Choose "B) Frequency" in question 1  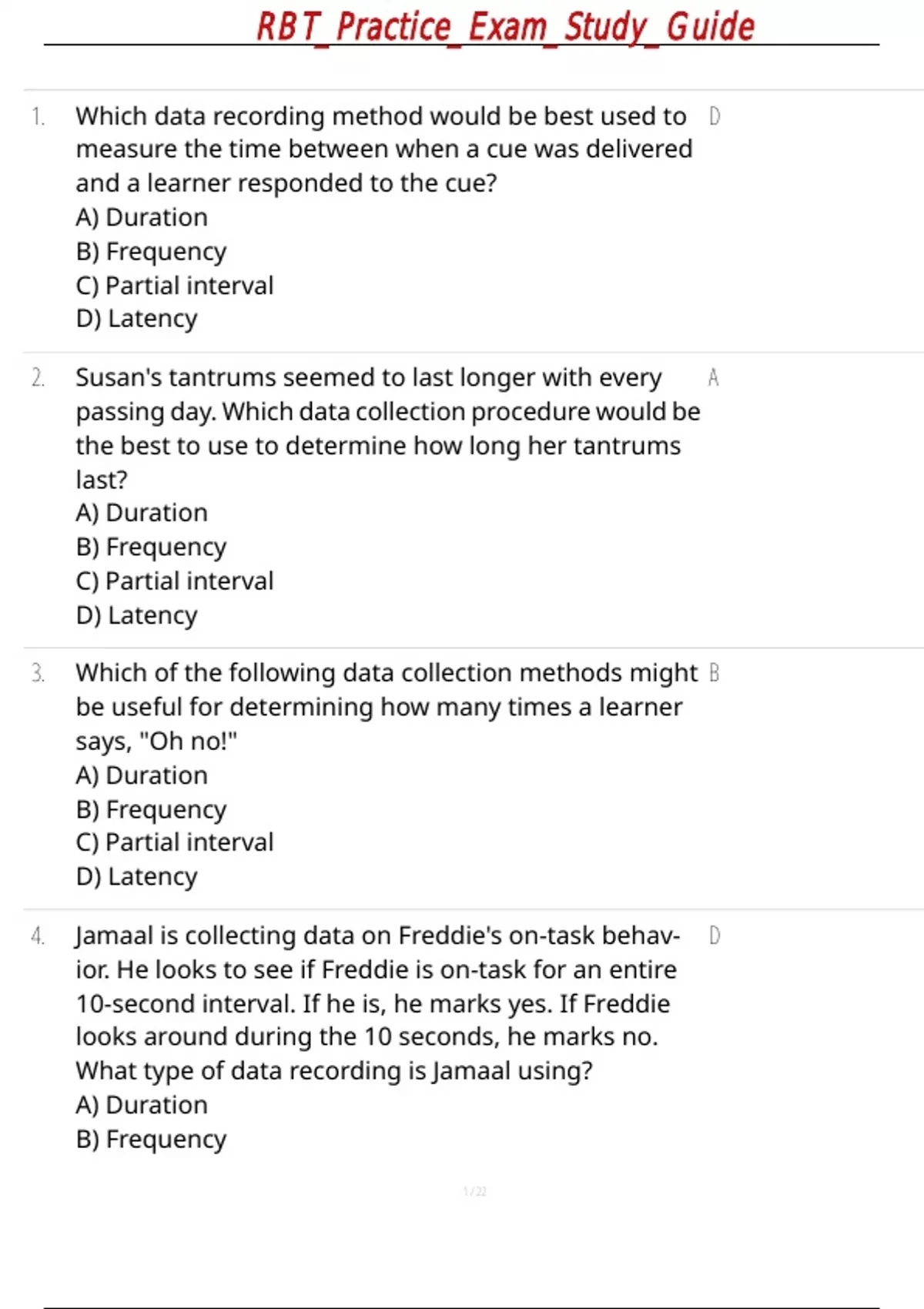[152, 252]
